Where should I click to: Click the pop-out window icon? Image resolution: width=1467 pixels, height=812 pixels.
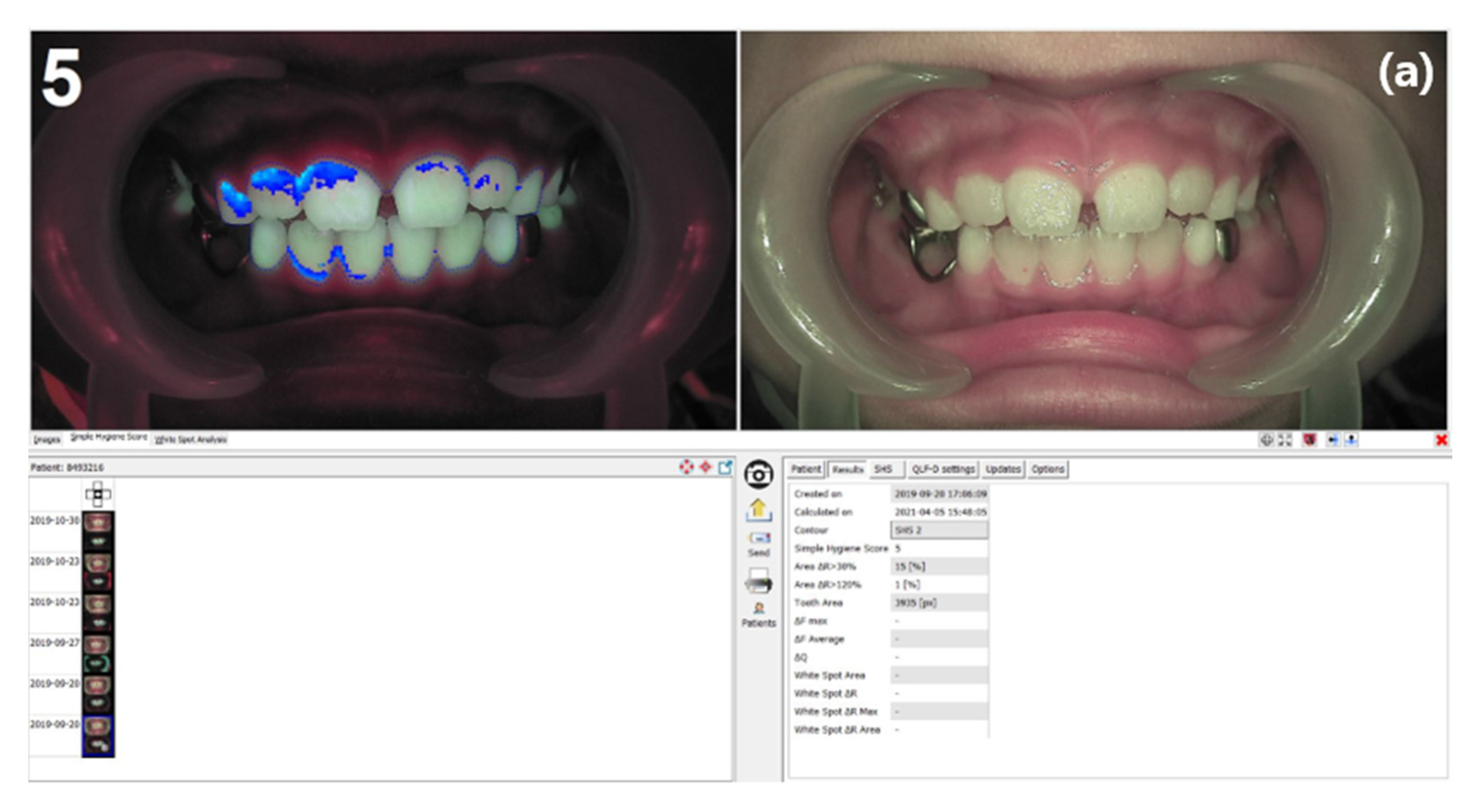[725, 467]
